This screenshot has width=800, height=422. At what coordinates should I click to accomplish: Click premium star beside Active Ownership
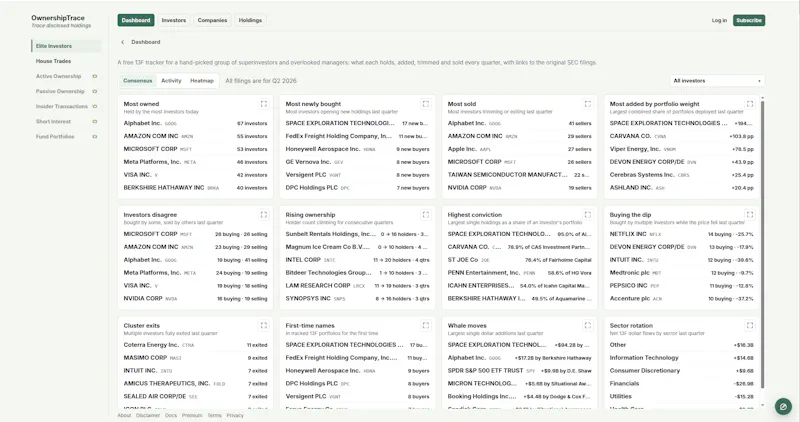pos(94,77)
